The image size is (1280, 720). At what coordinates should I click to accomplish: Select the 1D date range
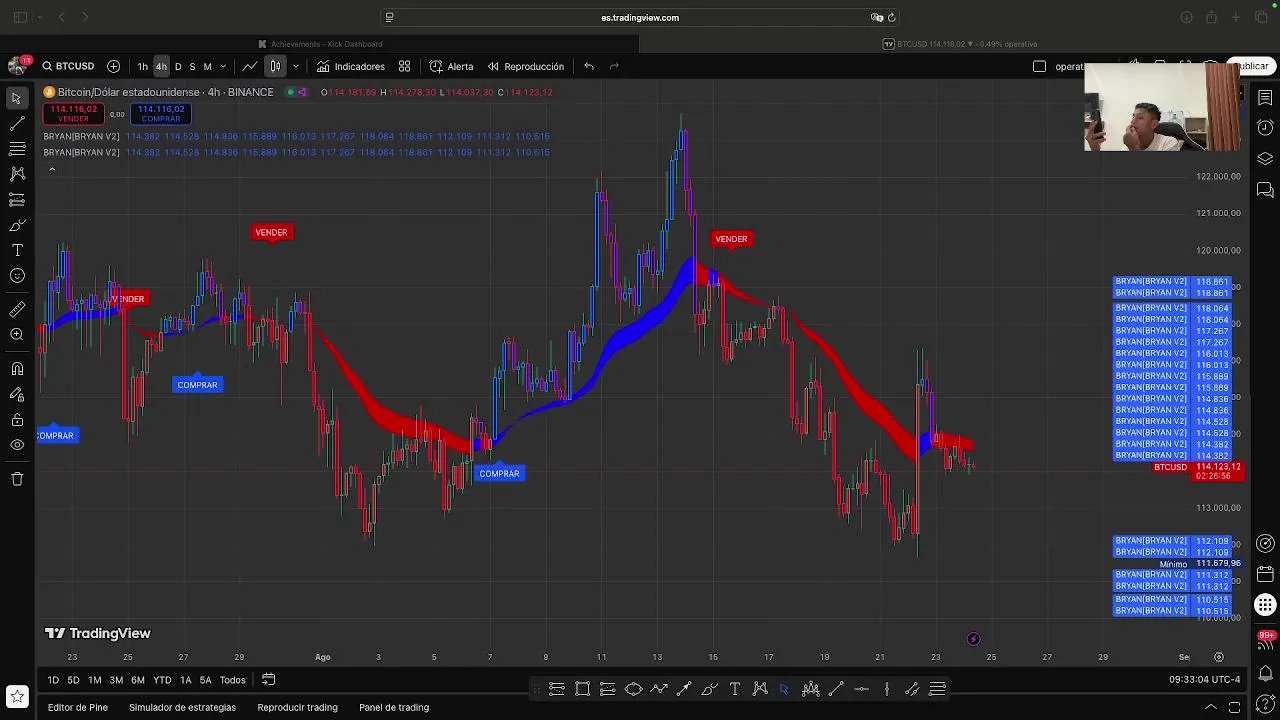53,680
